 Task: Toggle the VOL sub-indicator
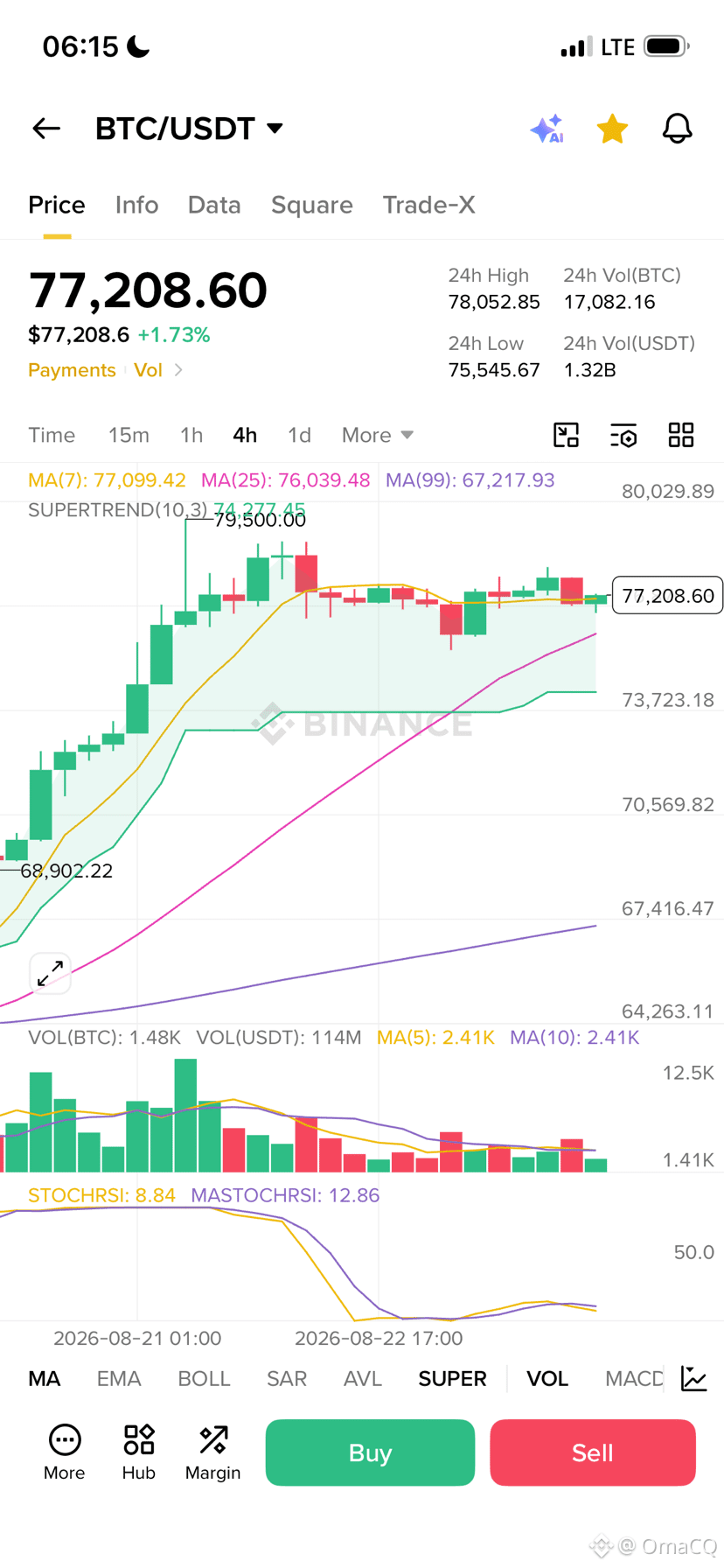tap(547, 1379)
